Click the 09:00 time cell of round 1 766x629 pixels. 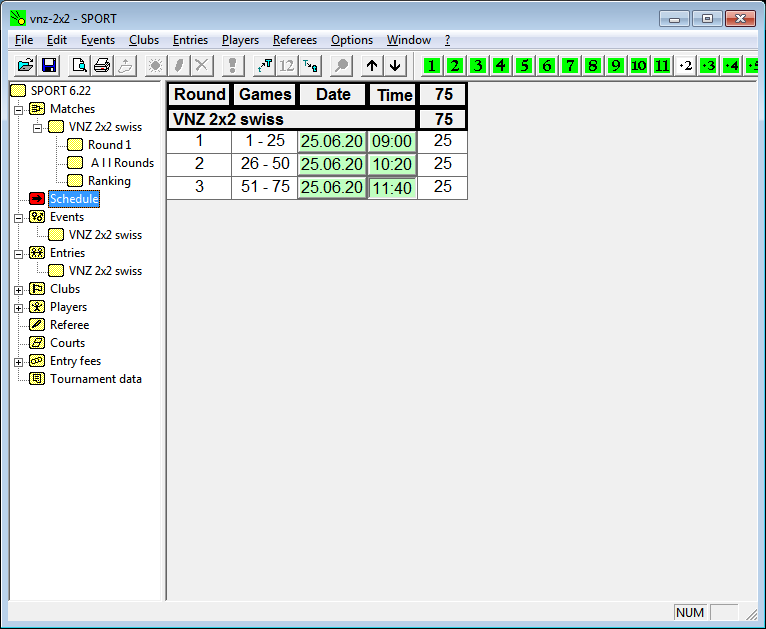[x=392, y=142]
